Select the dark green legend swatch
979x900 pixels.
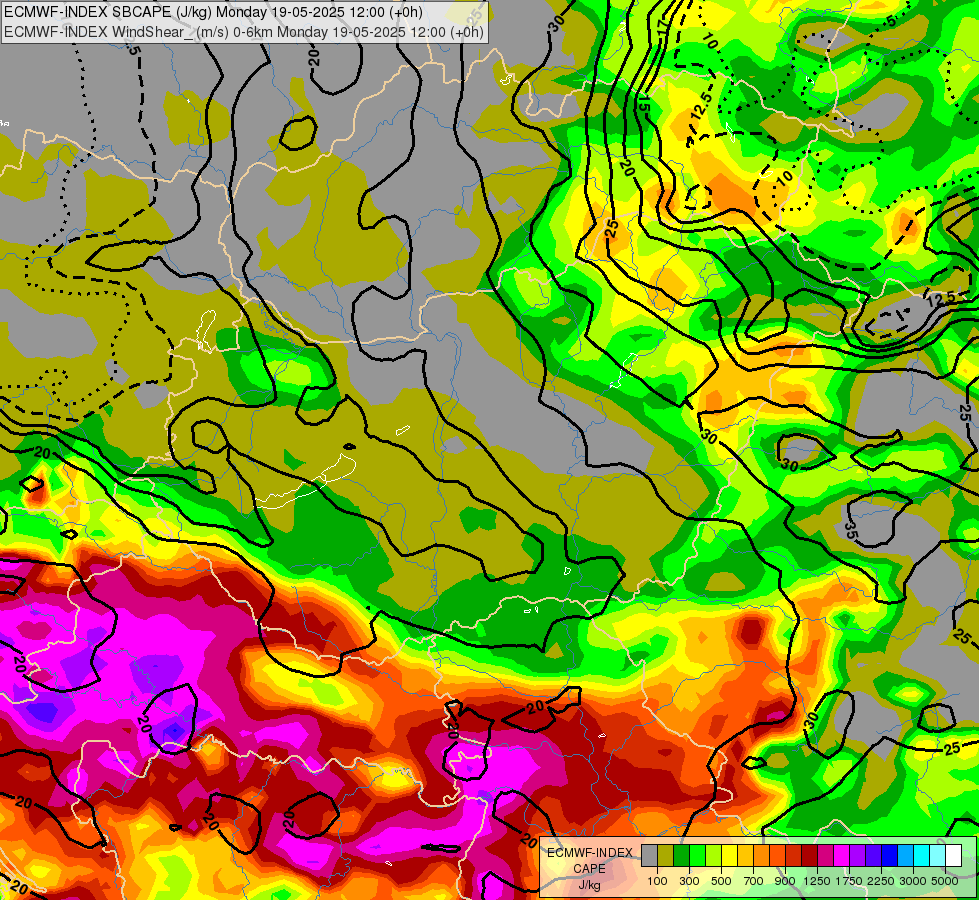click(681, 856)
